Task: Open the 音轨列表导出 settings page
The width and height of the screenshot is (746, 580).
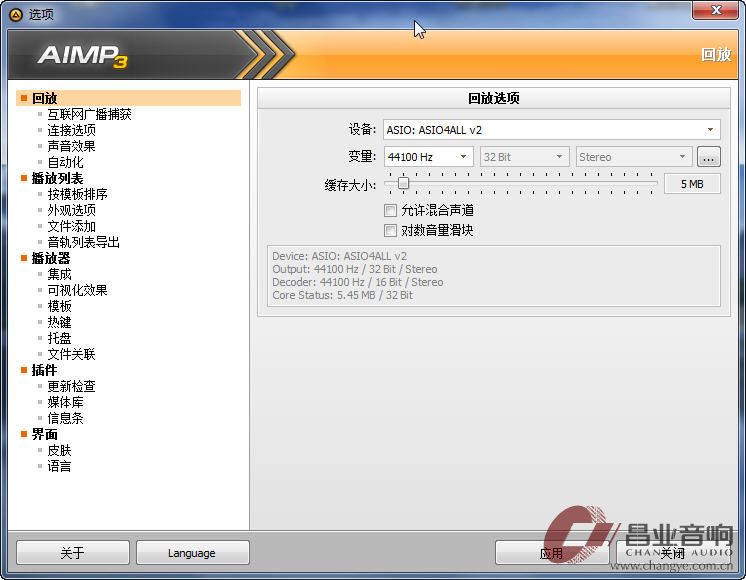Action: coord(83,242)
